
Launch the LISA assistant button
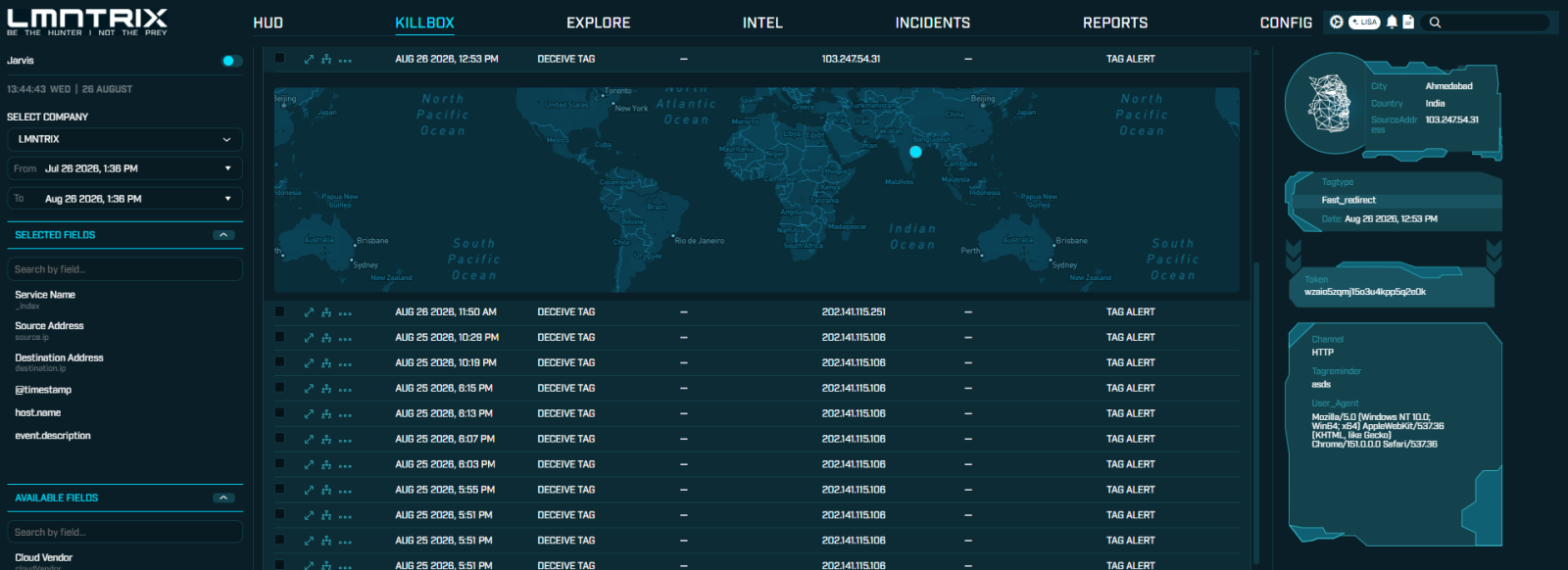pos(1364,22)
